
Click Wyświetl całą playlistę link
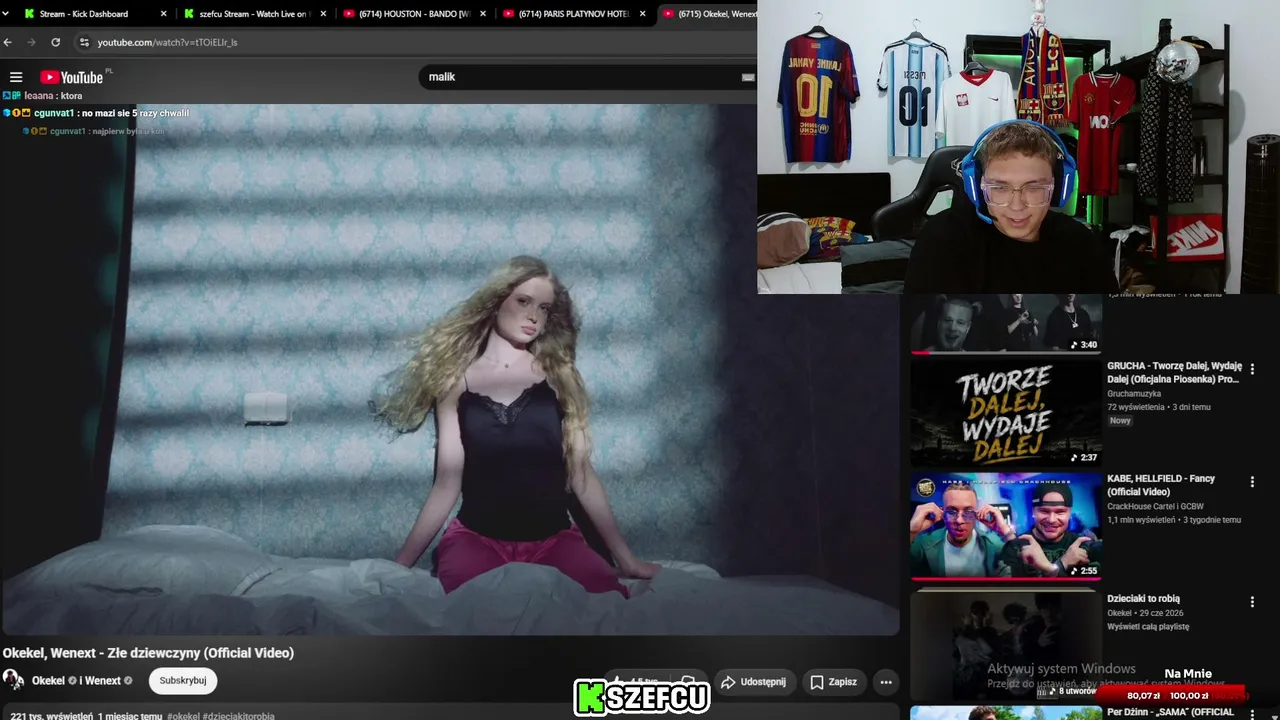(x=1148, y=626)
